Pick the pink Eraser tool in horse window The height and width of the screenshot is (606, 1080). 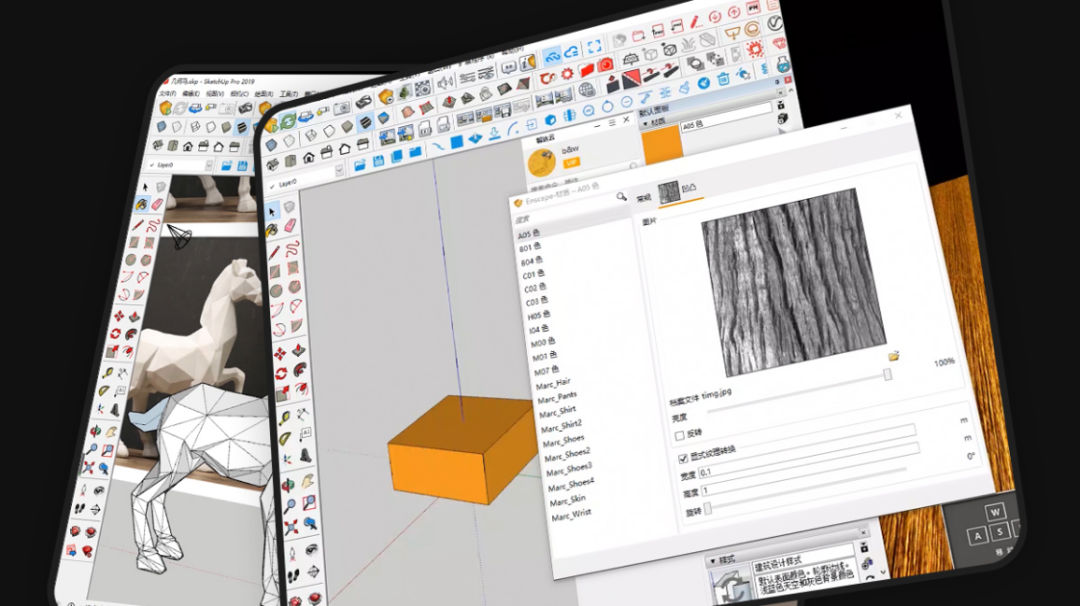[x=158, y=204]
